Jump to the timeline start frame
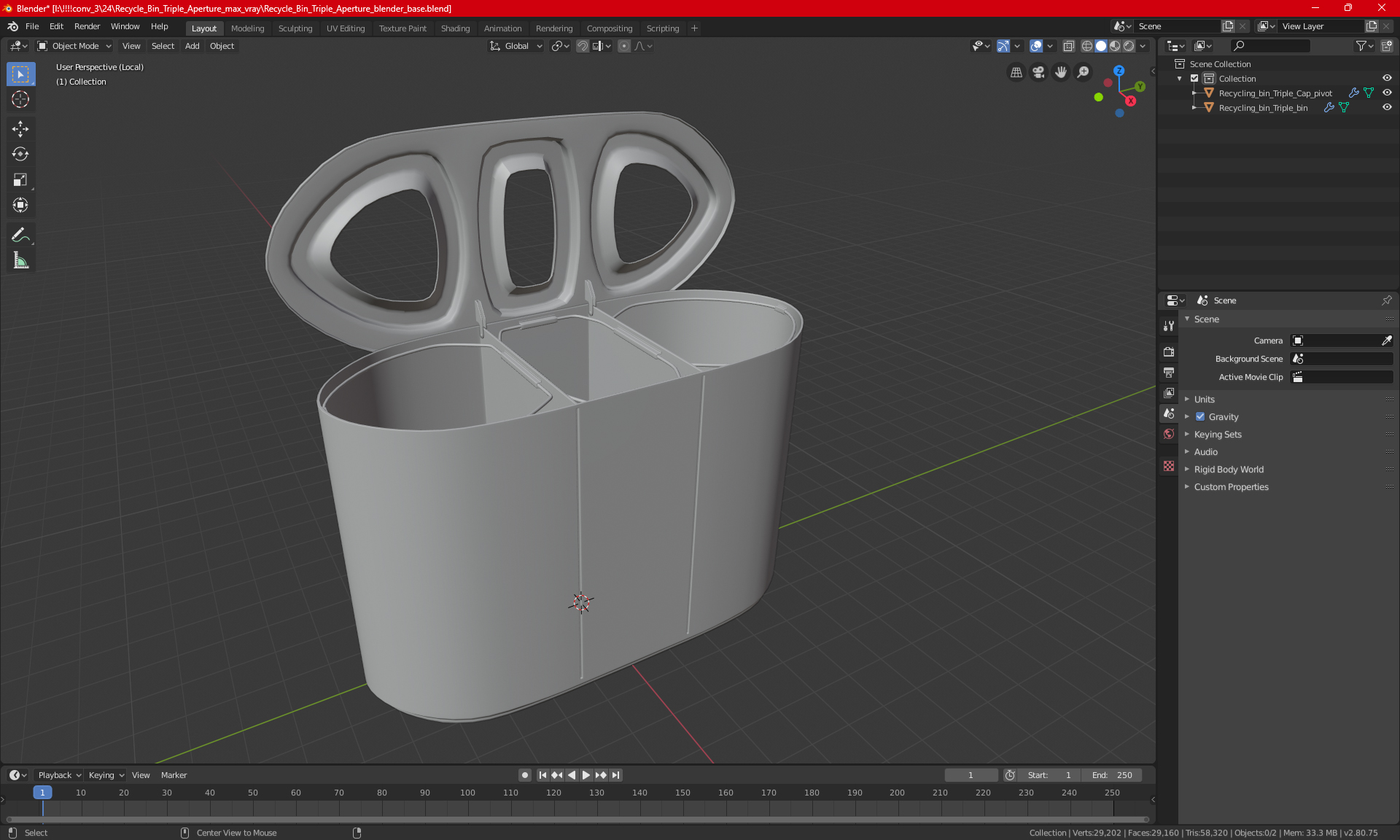1400x840 pixels. coord(542,775)
